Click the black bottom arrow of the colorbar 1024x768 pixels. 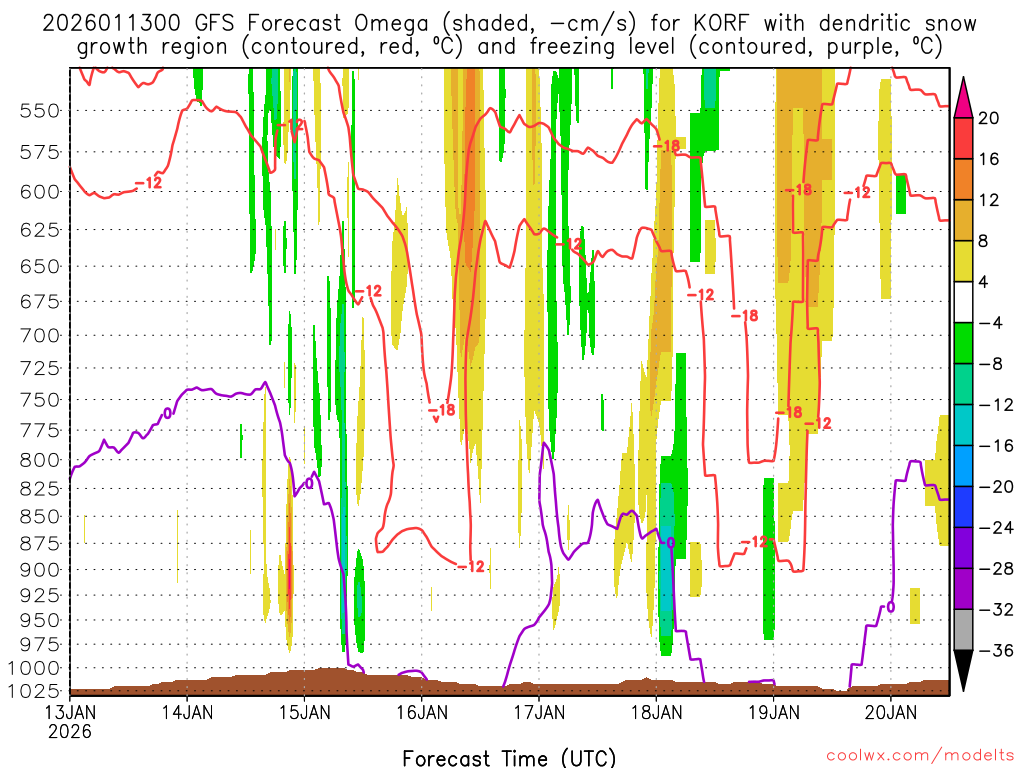tap(963, 670)
